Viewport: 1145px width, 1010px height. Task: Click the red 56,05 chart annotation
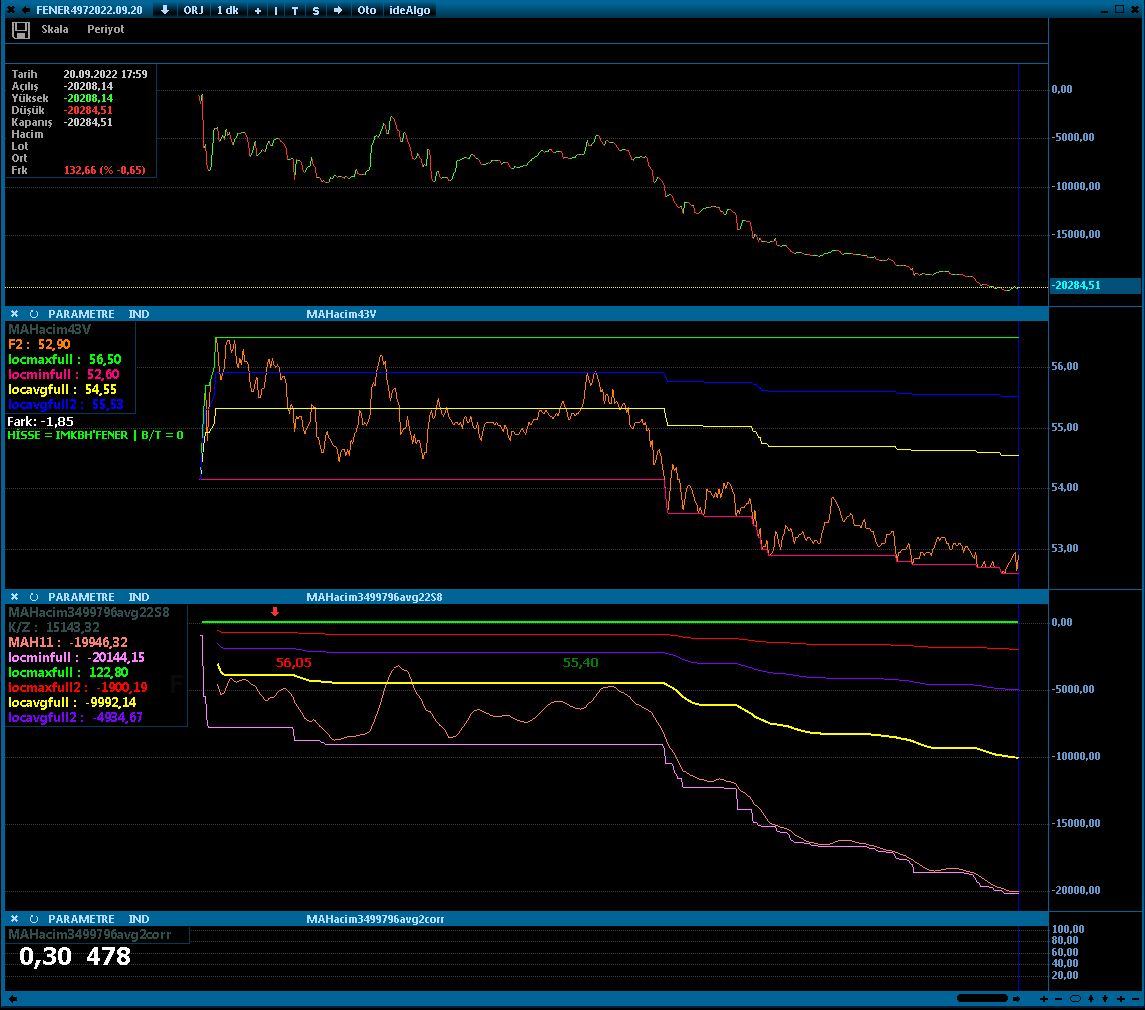tap(294, 663)
